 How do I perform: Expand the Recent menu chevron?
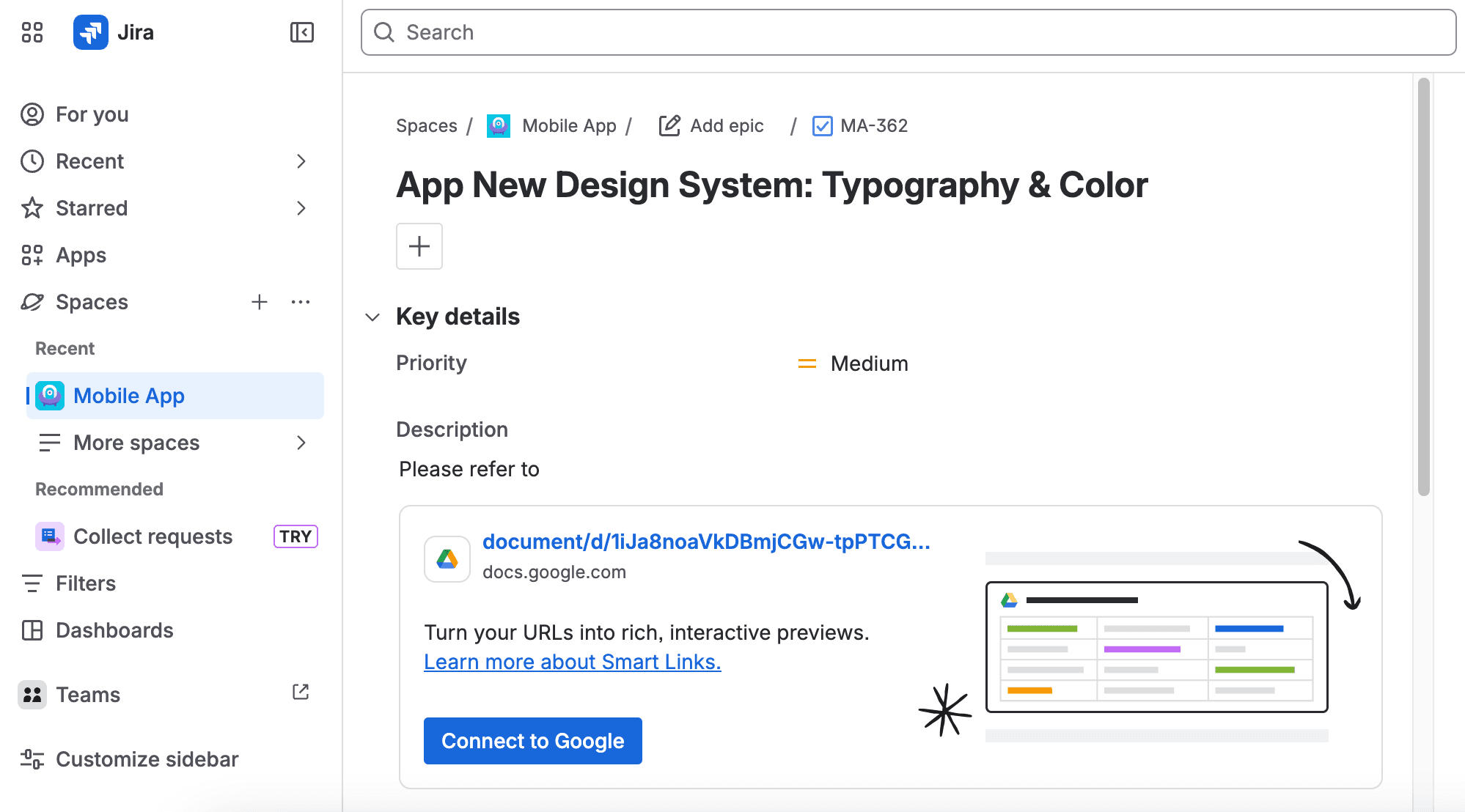[x=301, y=161]
